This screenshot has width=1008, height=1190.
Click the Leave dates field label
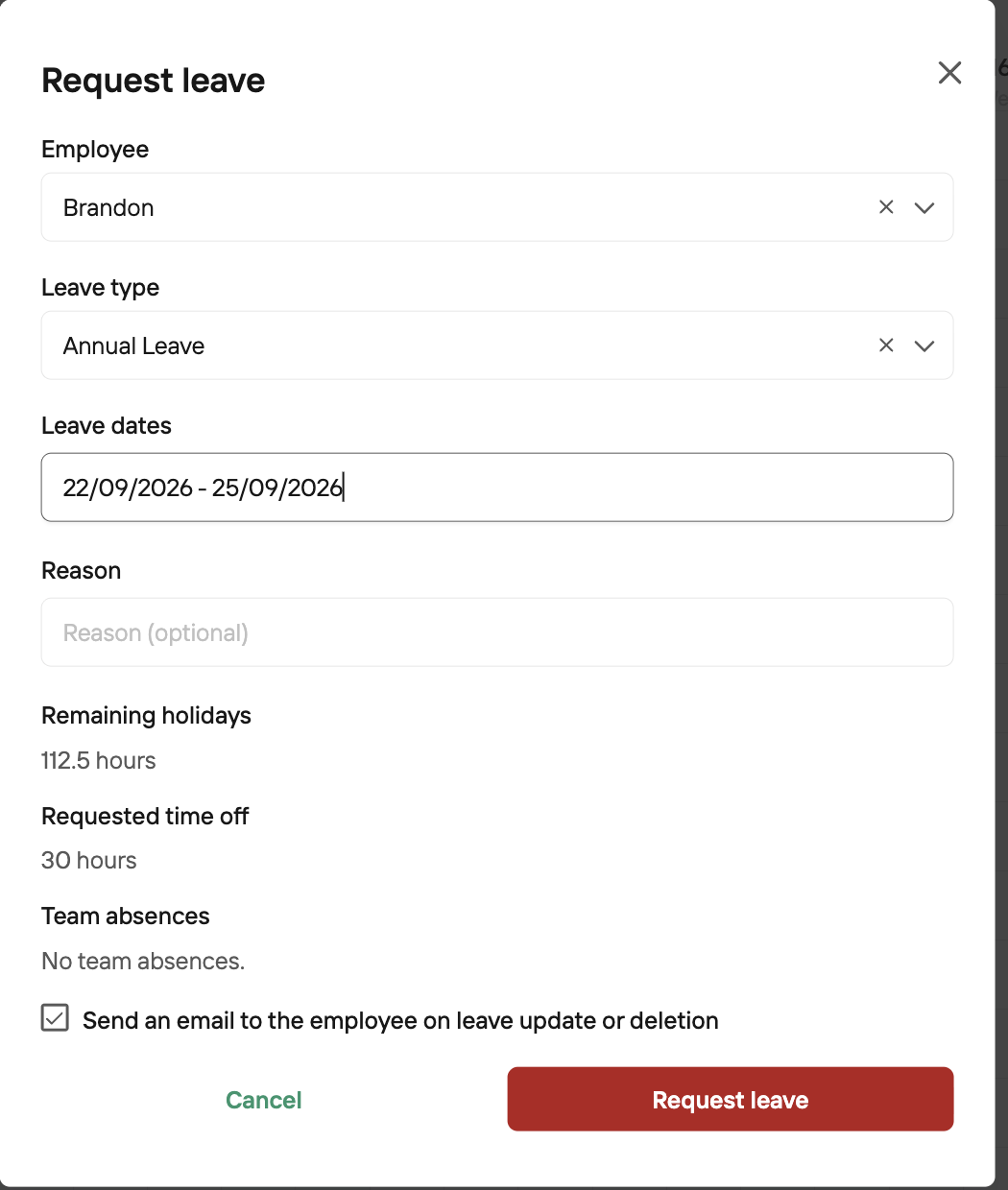point(107,426)
